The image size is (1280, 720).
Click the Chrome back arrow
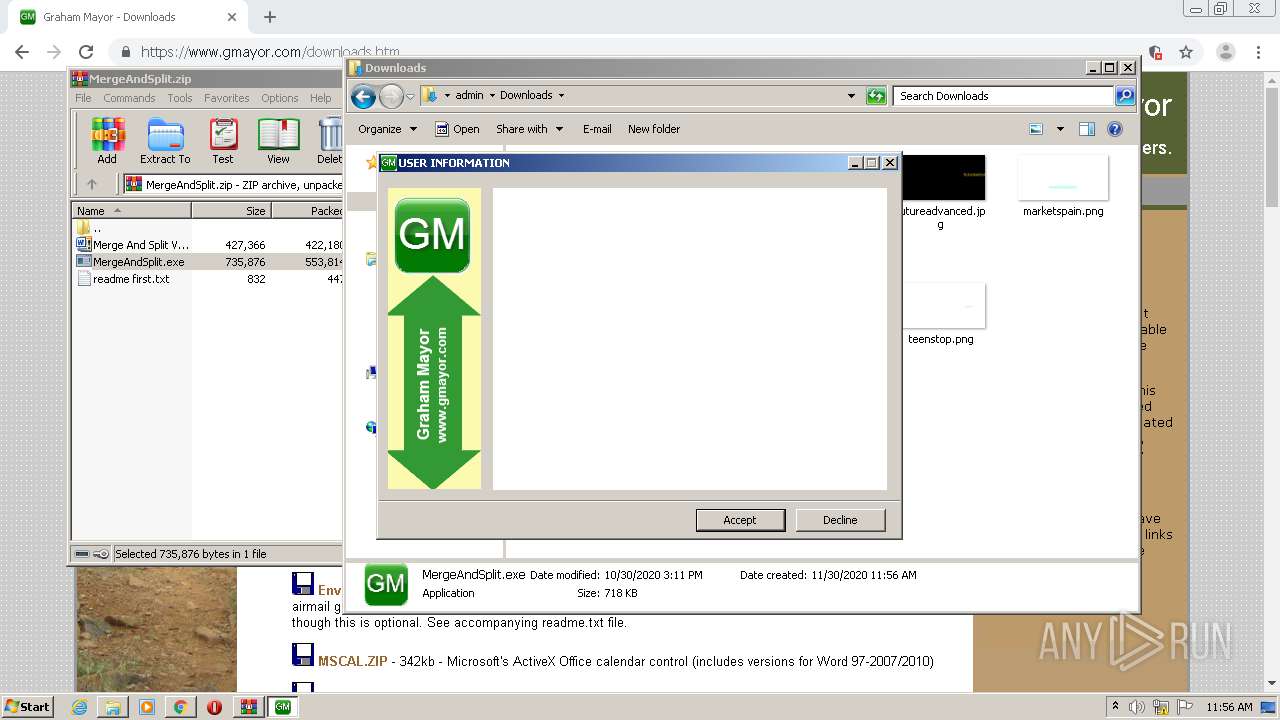click(22, 52)
